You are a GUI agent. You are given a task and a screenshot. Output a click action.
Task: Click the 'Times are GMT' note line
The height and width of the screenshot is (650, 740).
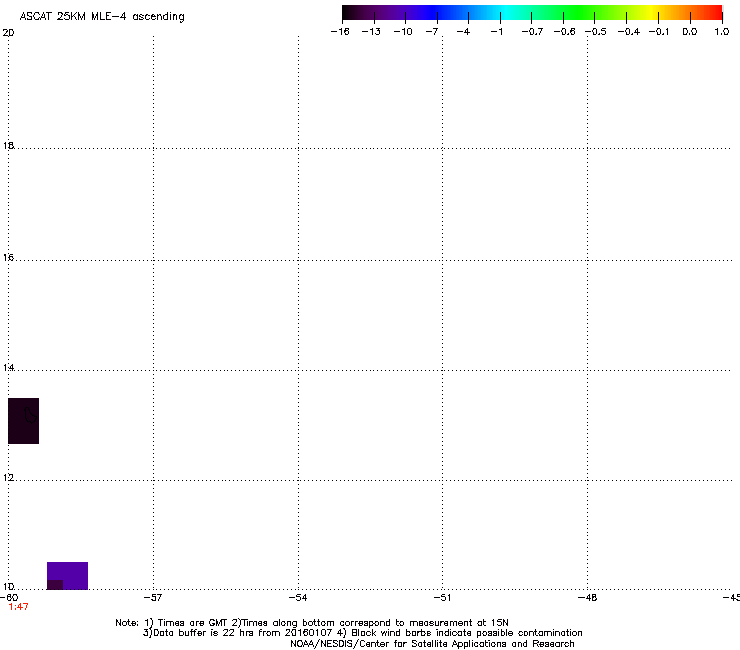pos(312,623)
